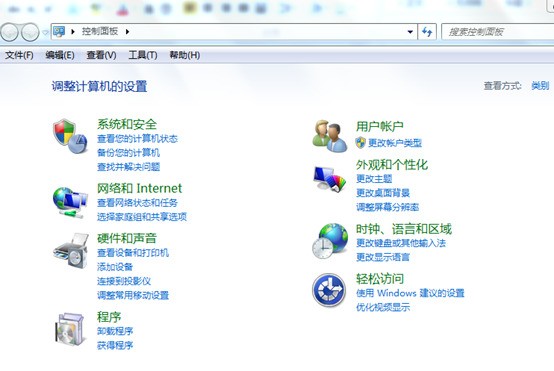The image size is (554, 371).
Task: Click 调整常用移动设置 link
Action: pyautogui.click(x=133, y=295)
